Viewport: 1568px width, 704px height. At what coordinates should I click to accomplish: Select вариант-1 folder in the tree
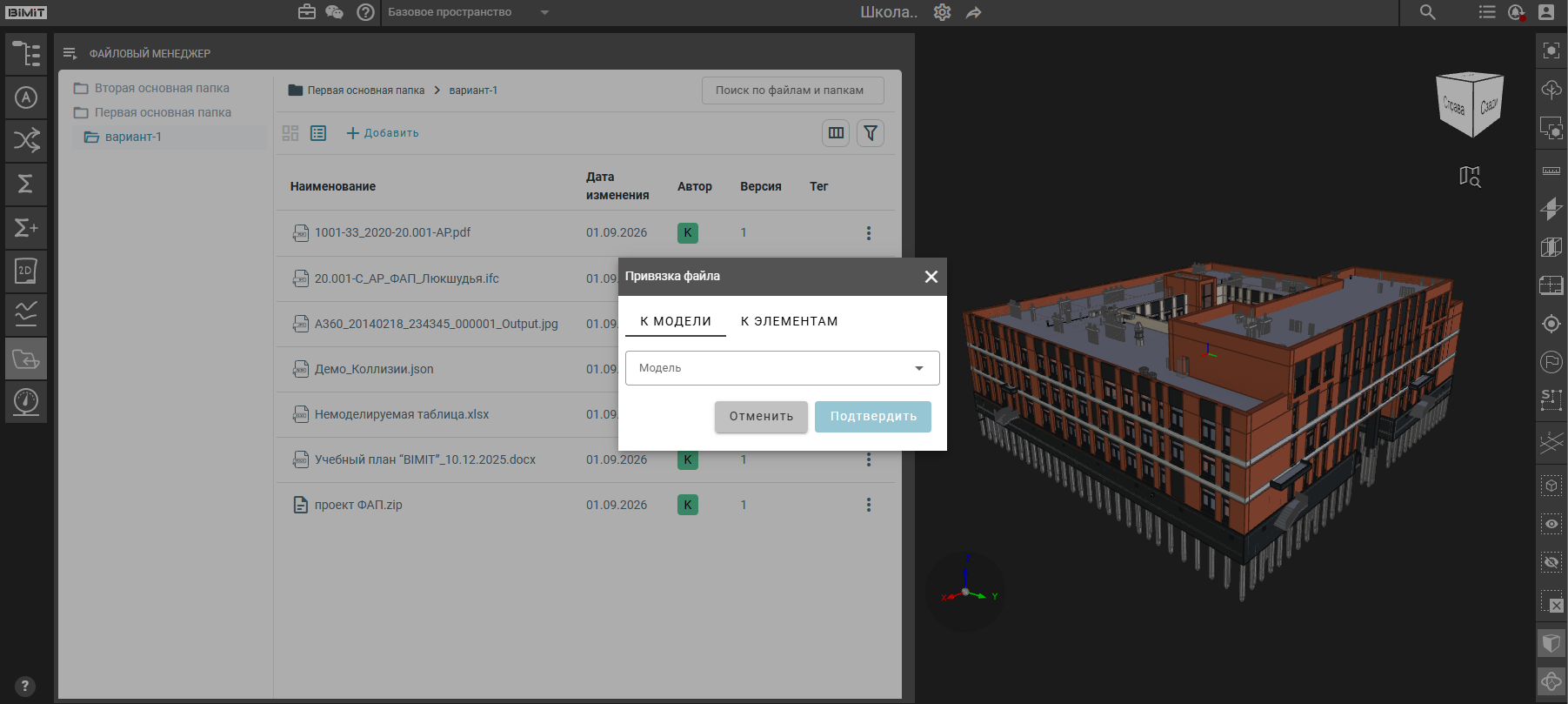133,137
